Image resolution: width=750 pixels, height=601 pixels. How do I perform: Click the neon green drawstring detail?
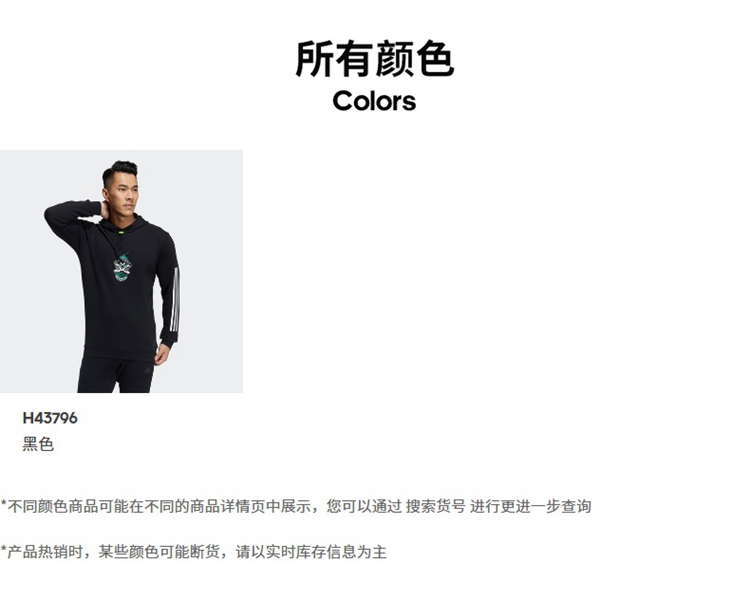coord(121,234)
